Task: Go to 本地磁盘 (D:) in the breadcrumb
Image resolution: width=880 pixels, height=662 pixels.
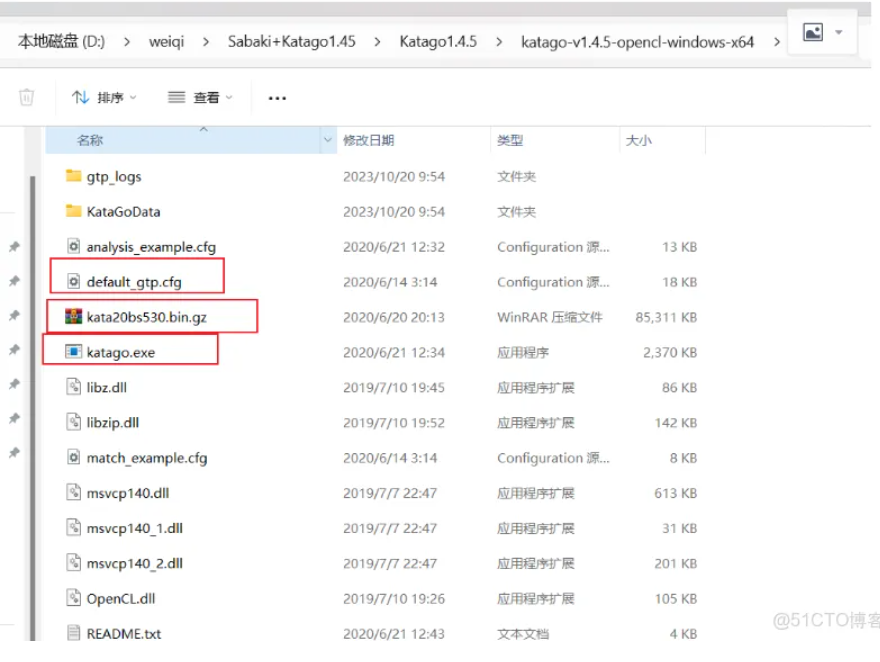Action: click(x=61, y=42)
